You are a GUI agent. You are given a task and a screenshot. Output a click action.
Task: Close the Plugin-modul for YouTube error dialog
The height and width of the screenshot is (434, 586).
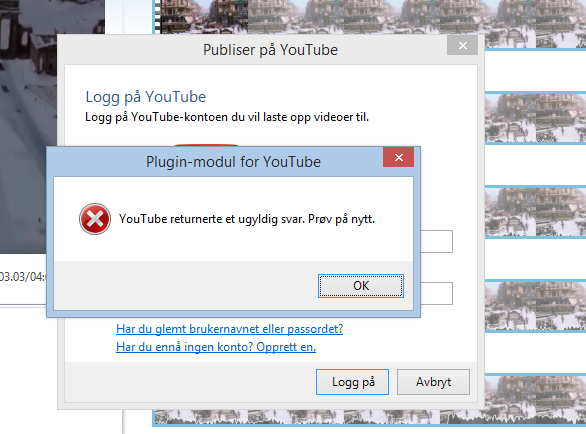click(x=398, y=157)
